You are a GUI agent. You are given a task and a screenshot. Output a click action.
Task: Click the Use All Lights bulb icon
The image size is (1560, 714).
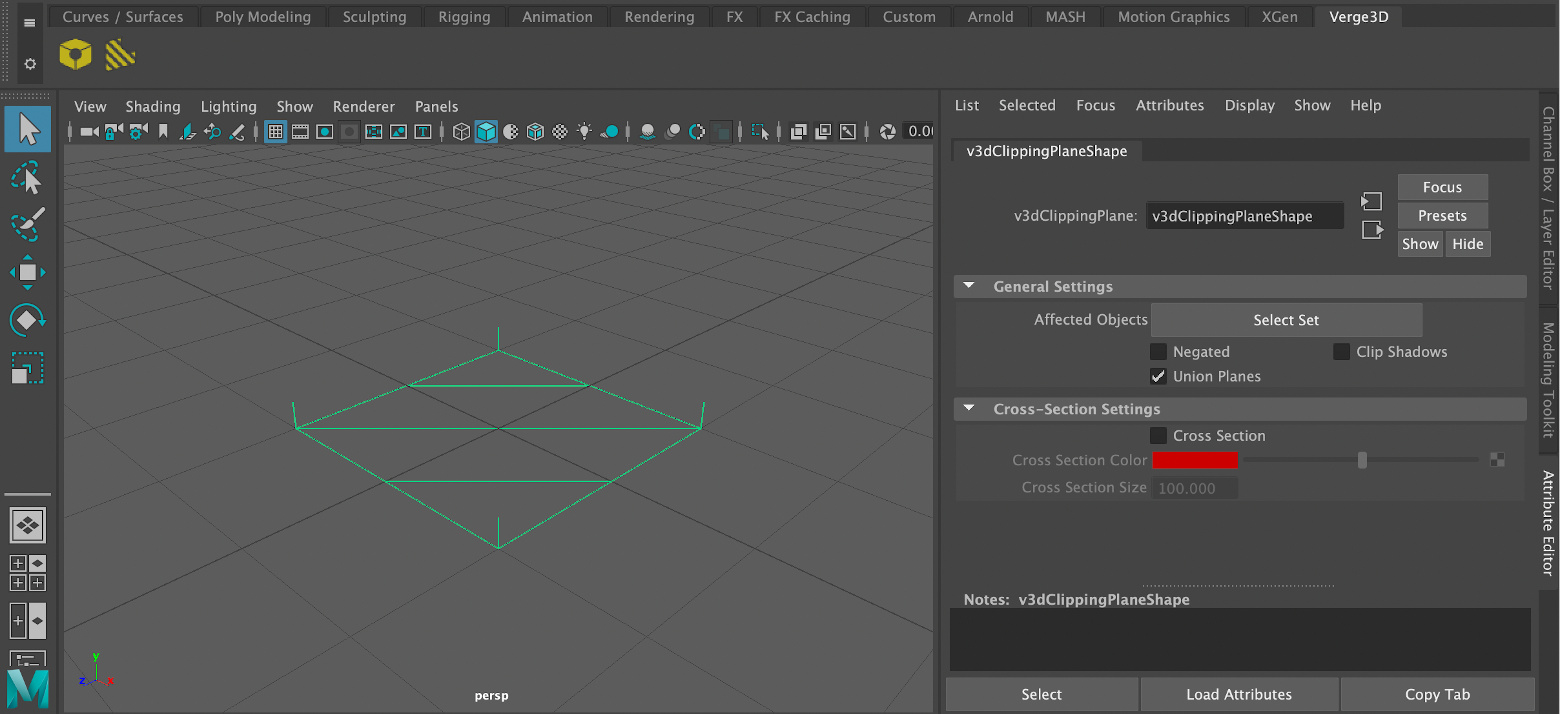point(585,131)
